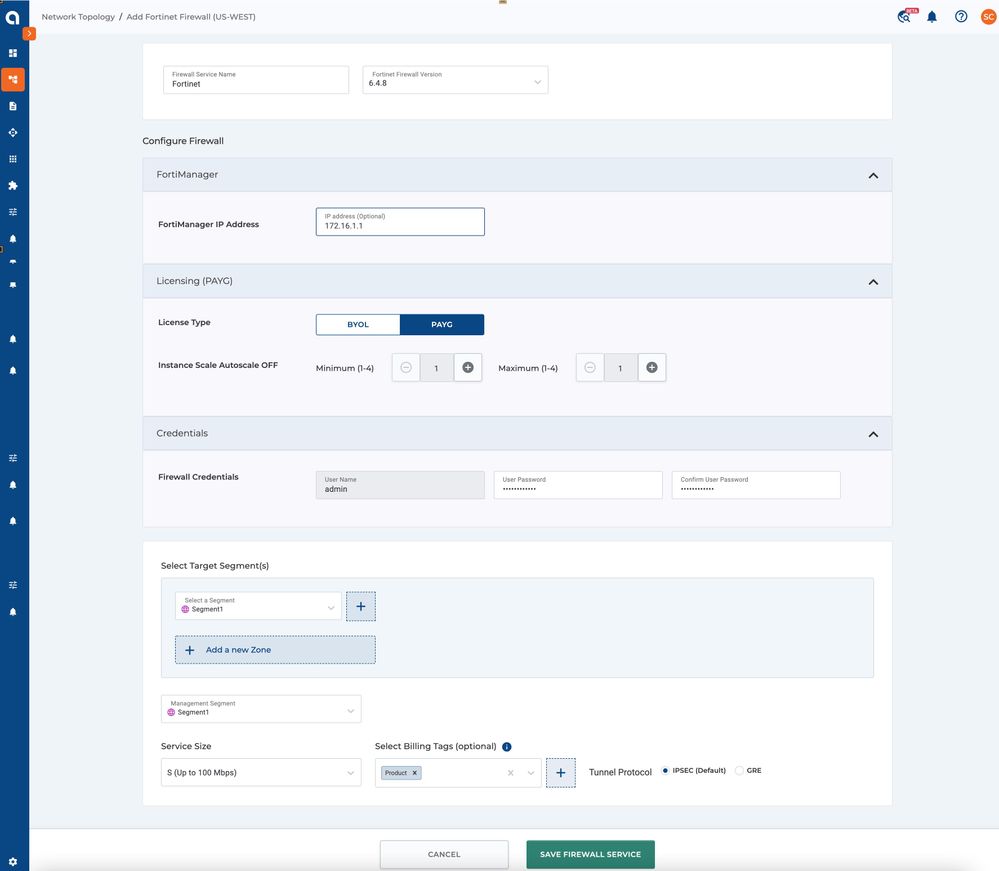Decrease the Minimum instance count
This screenshot has height=871, width=999.
[x=406, y=368]
